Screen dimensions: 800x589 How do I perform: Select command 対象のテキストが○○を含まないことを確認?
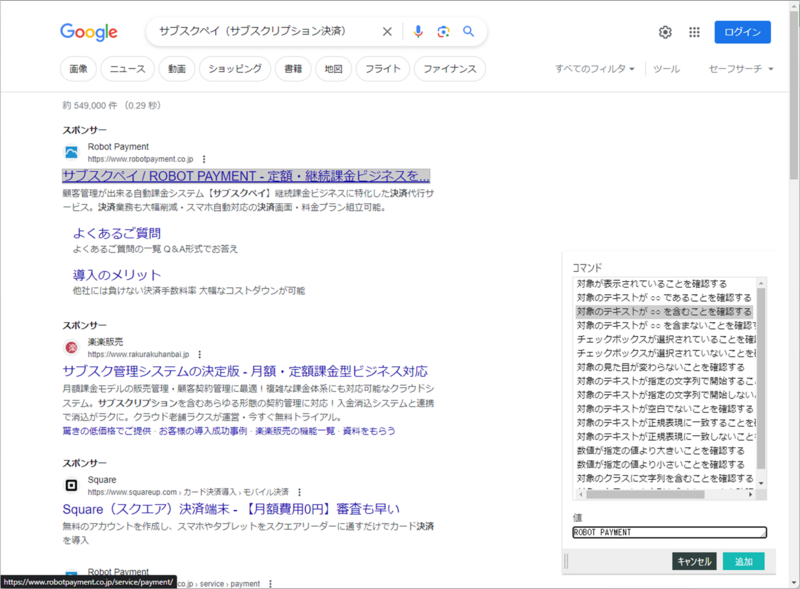(664, 326)
